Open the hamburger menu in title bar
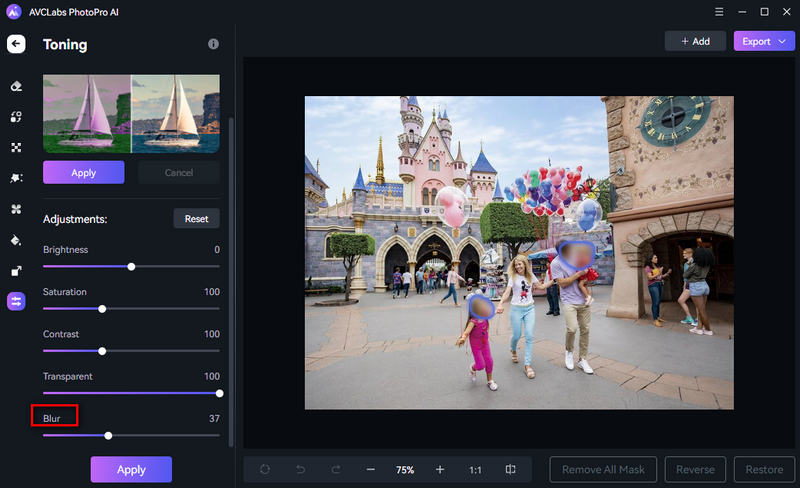 point(719,11)
